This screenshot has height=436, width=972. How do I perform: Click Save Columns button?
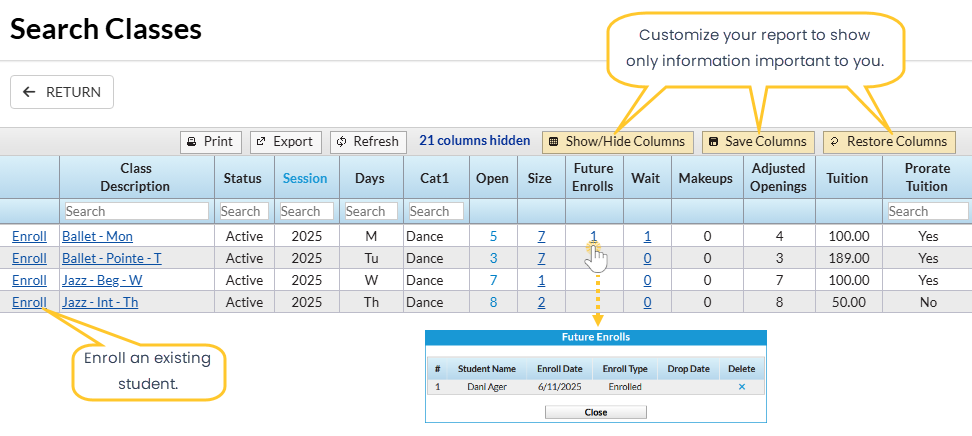coord(758,141)
